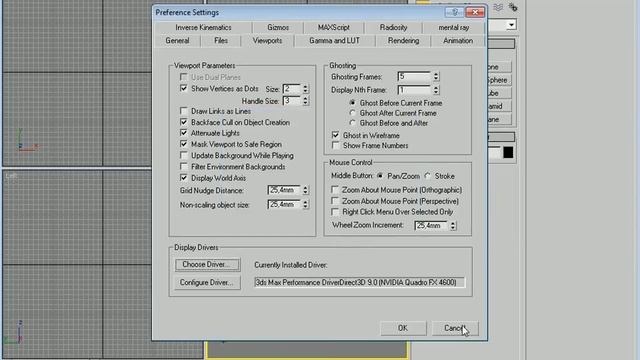Open the Files tab
Image resolution: width=640 pixels, height=360 pixels.
click(221, 41)
